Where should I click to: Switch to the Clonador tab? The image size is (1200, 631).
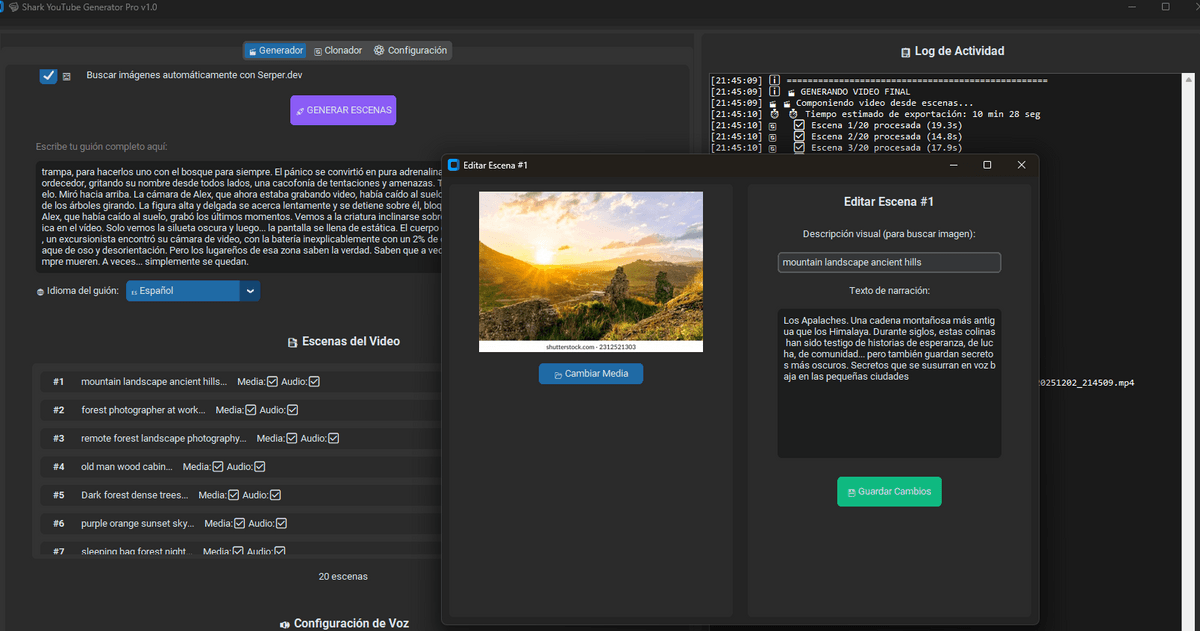337,50
